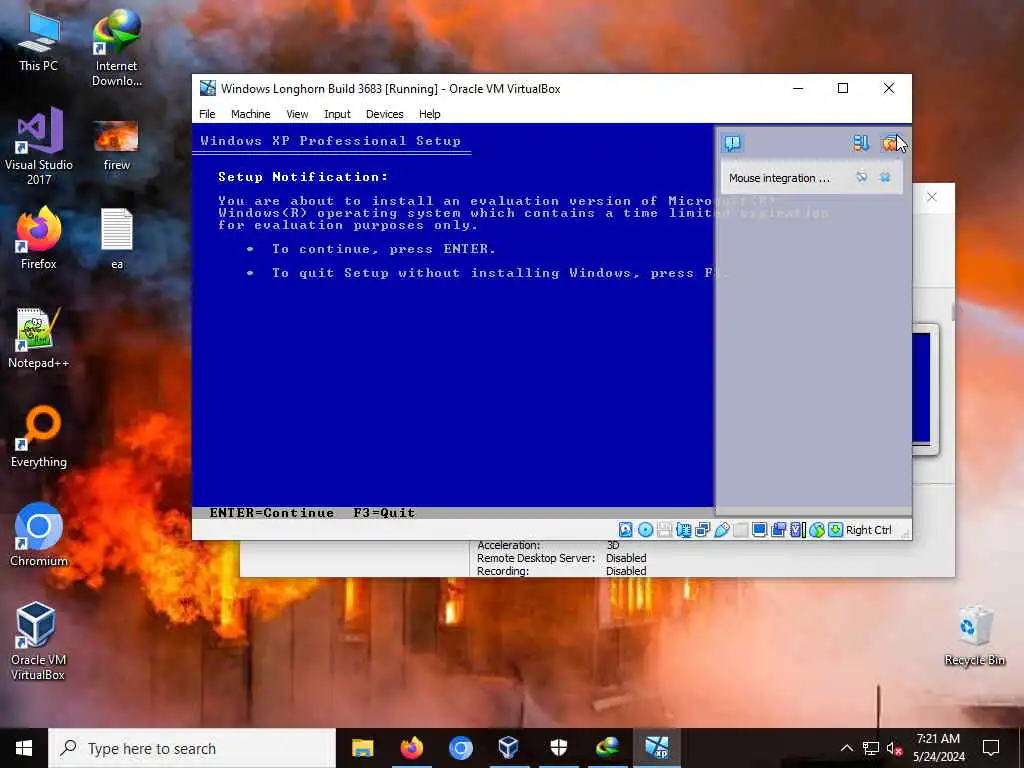
Task: Click the Remote Desktop Server: Disabled entry
Action: (x=562, y=558)
